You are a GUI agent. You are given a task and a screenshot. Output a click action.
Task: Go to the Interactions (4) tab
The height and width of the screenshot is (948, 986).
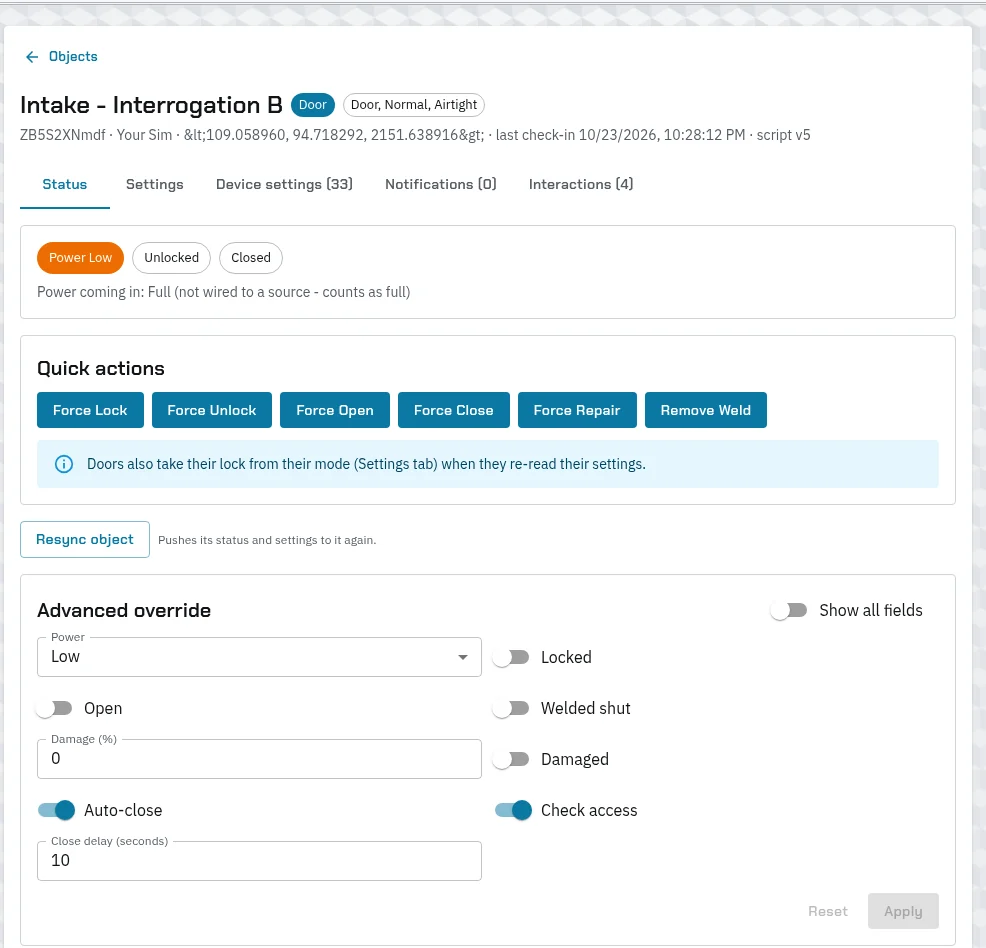pyautogui.click(x=581, y=184)
